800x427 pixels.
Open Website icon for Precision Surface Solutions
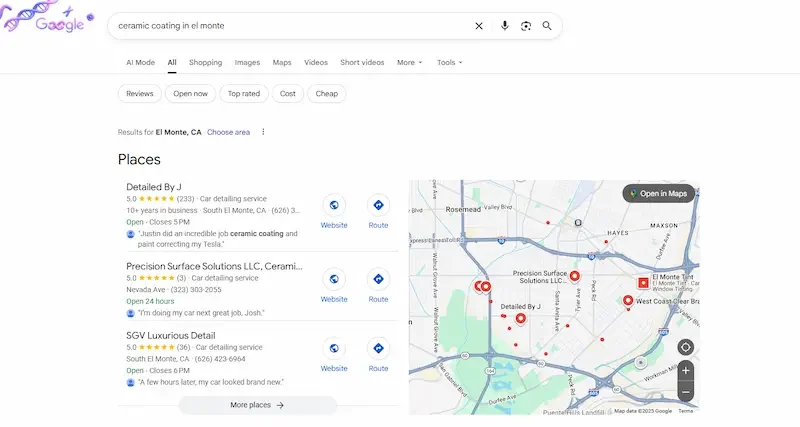[x=334, y=279]
